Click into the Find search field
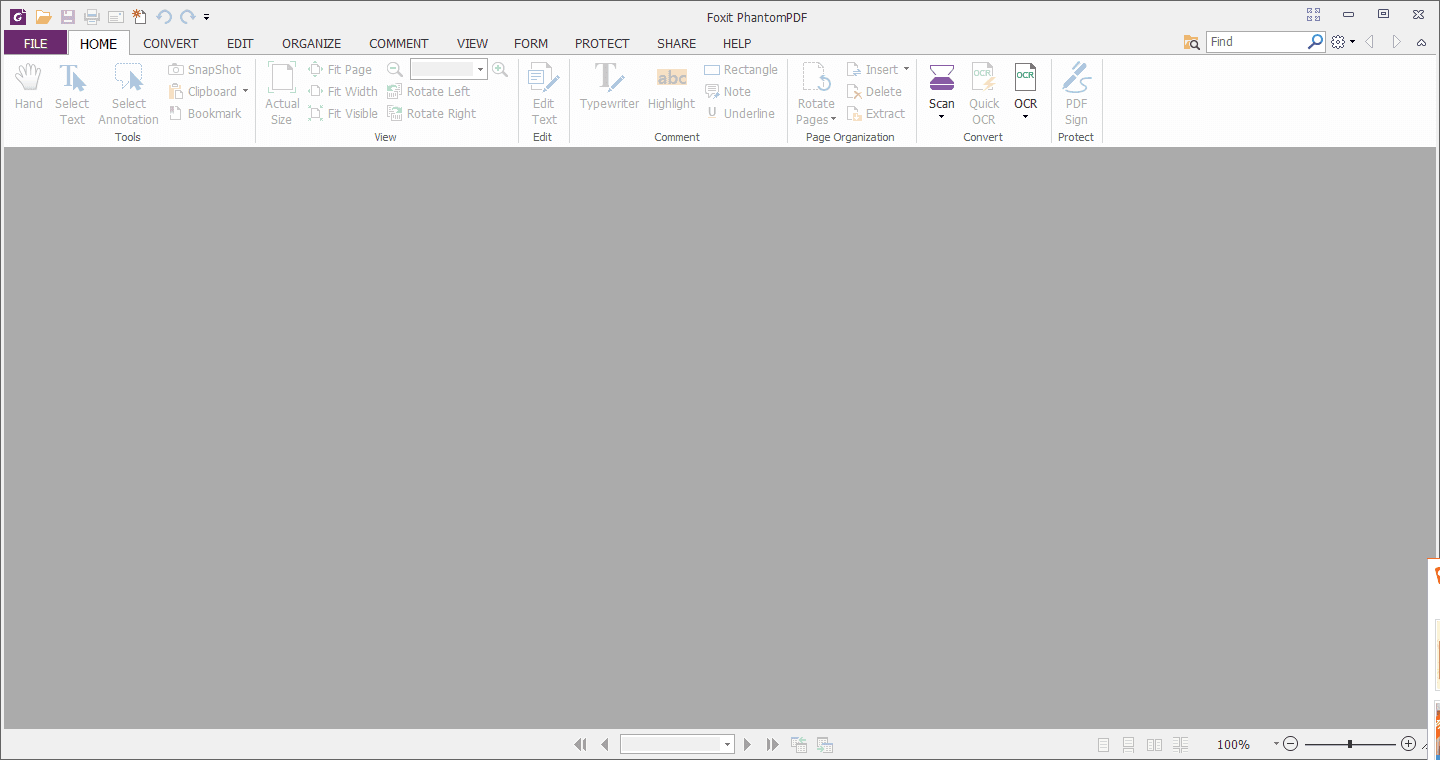 point(1256,42)
